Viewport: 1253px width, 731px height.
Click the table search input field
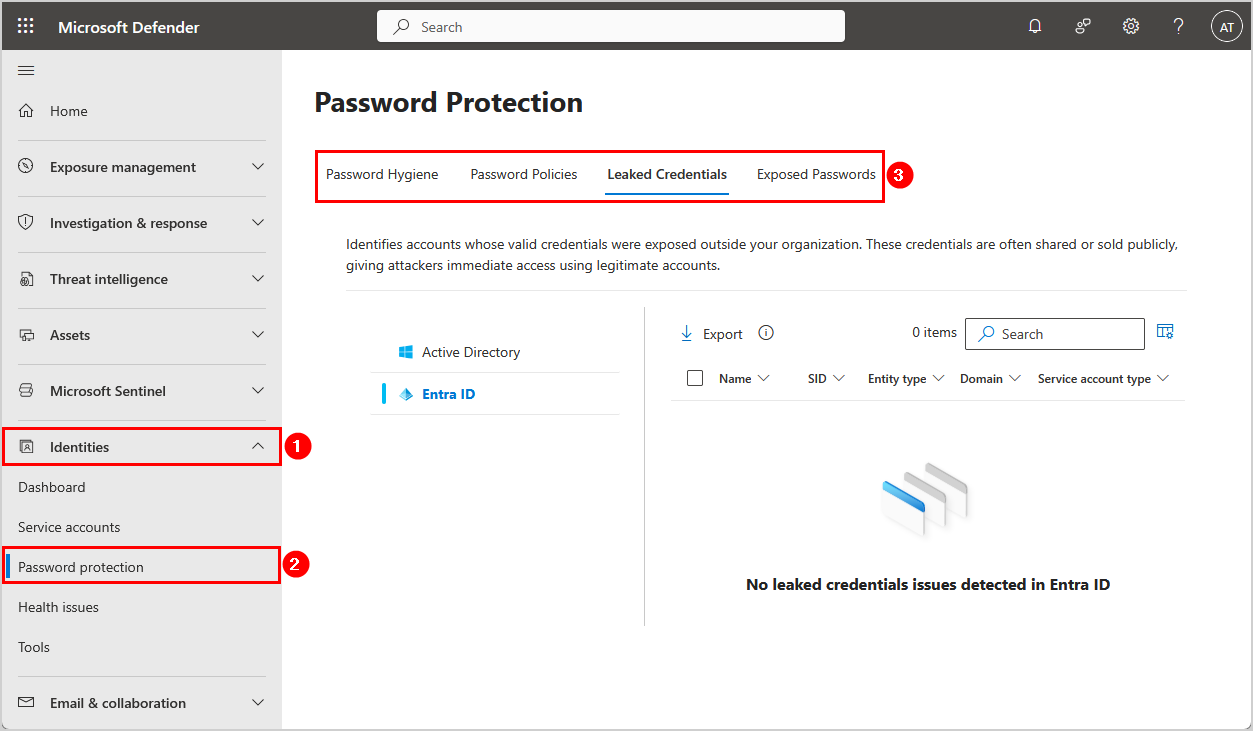pos(1054,333)
